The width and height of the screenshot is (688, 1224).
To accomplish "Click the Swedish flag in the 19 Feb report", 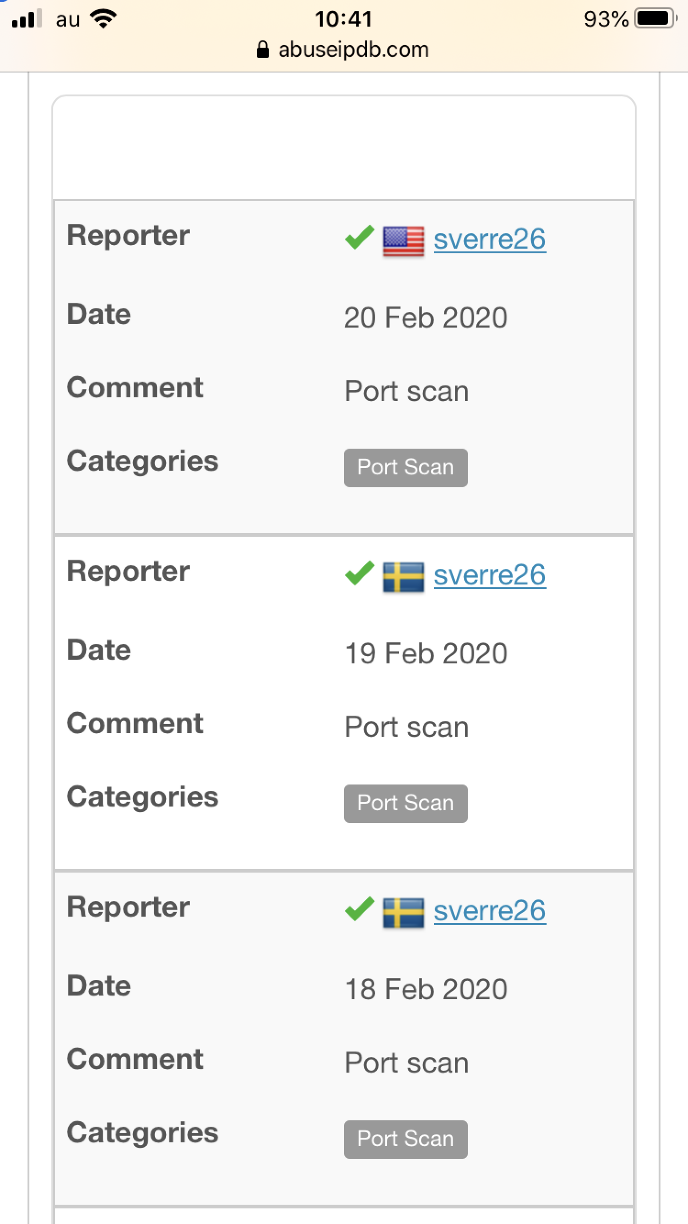I will [404, 576].
